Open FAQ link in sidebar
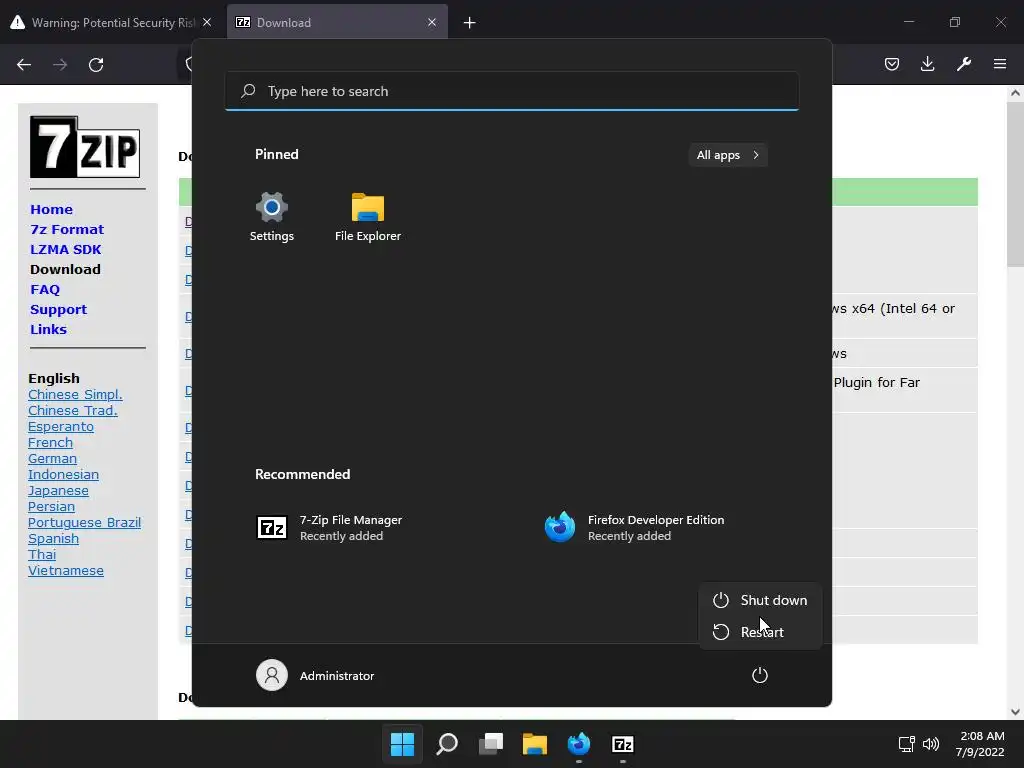 (45, 289)
